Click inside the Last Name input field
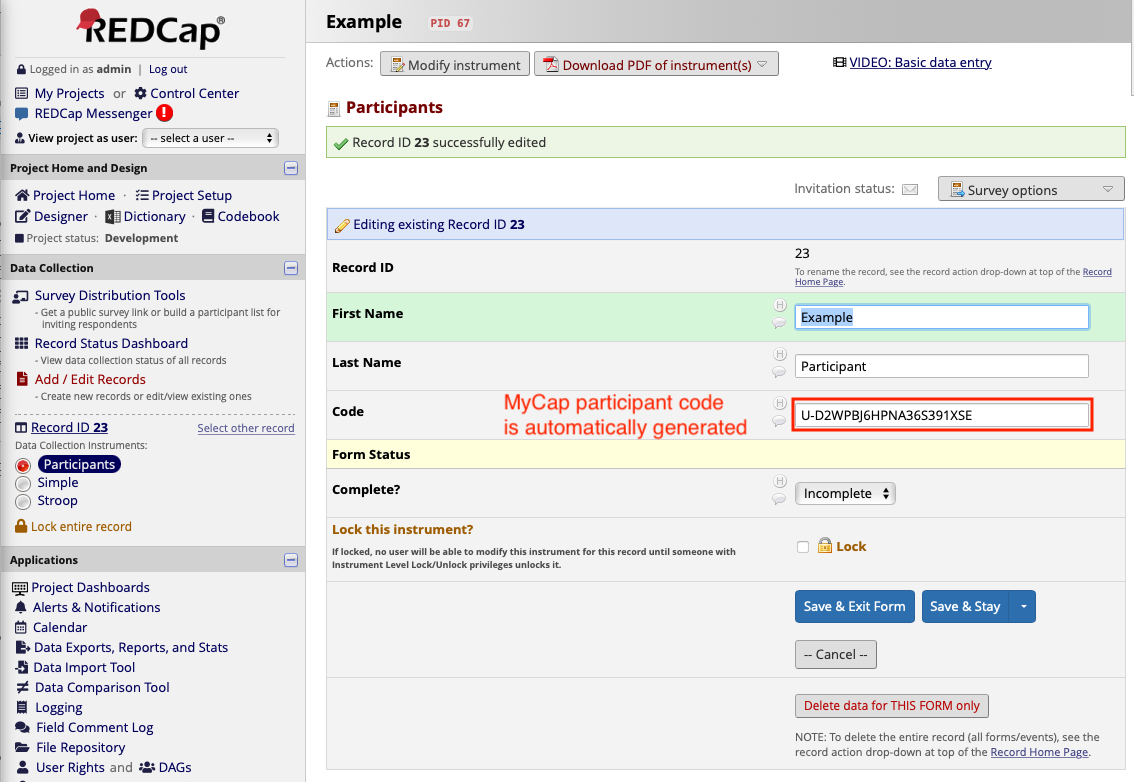Screen dimensions: 1134x782 940,365
